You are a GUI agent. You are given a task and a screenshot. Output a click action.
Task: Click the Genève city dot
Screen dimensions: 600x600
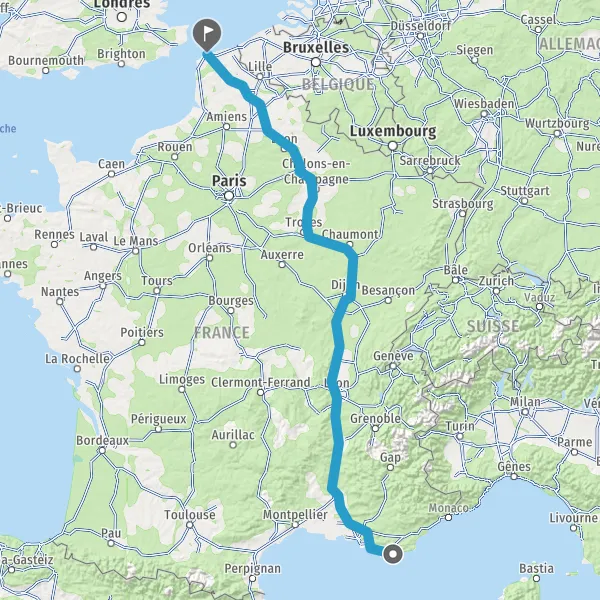(x=393, y=366)
